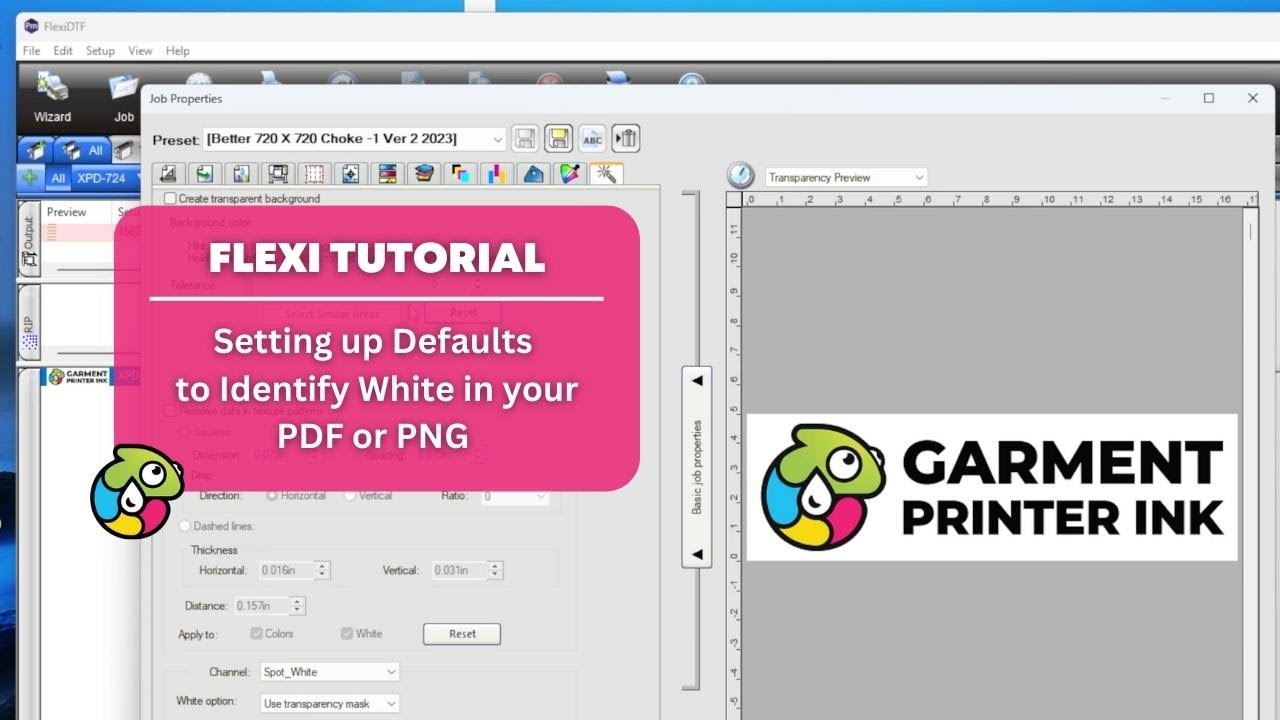Select the All filter next to XPD-724
Image resolution: width=1280 pixels, height=720 pixels.
tap(58, 178)
